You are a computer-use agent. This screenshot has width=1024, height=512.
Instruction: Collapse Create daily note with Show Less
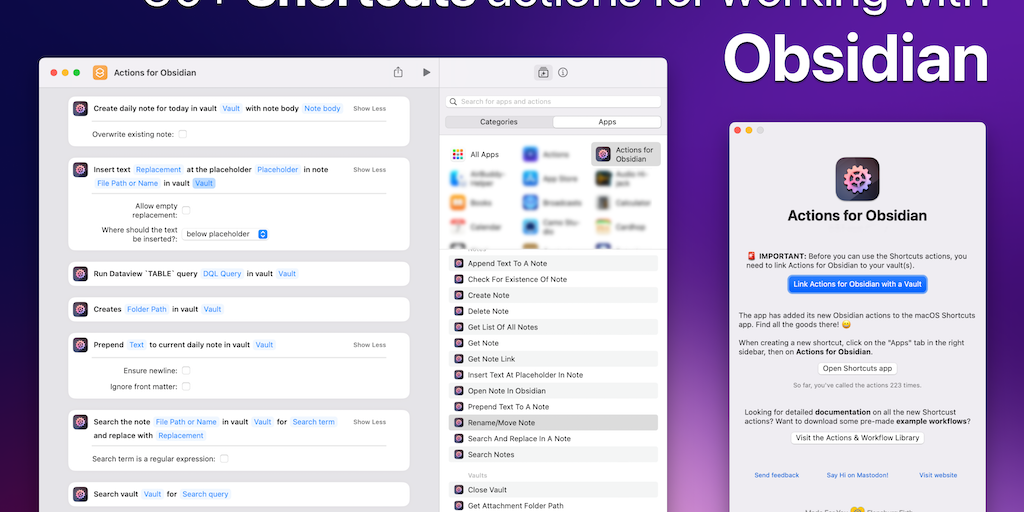[x=370, y=108]
